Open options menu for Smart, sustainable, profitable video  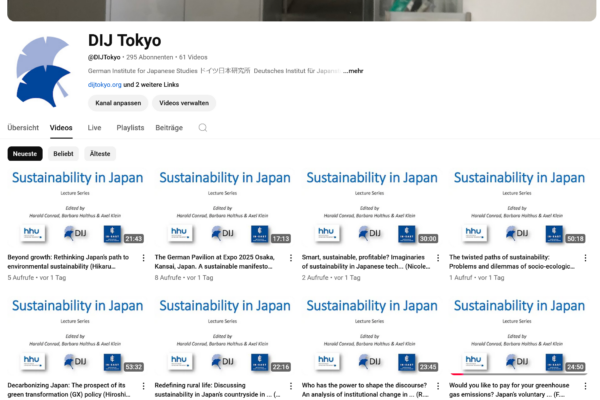point(438,258)
